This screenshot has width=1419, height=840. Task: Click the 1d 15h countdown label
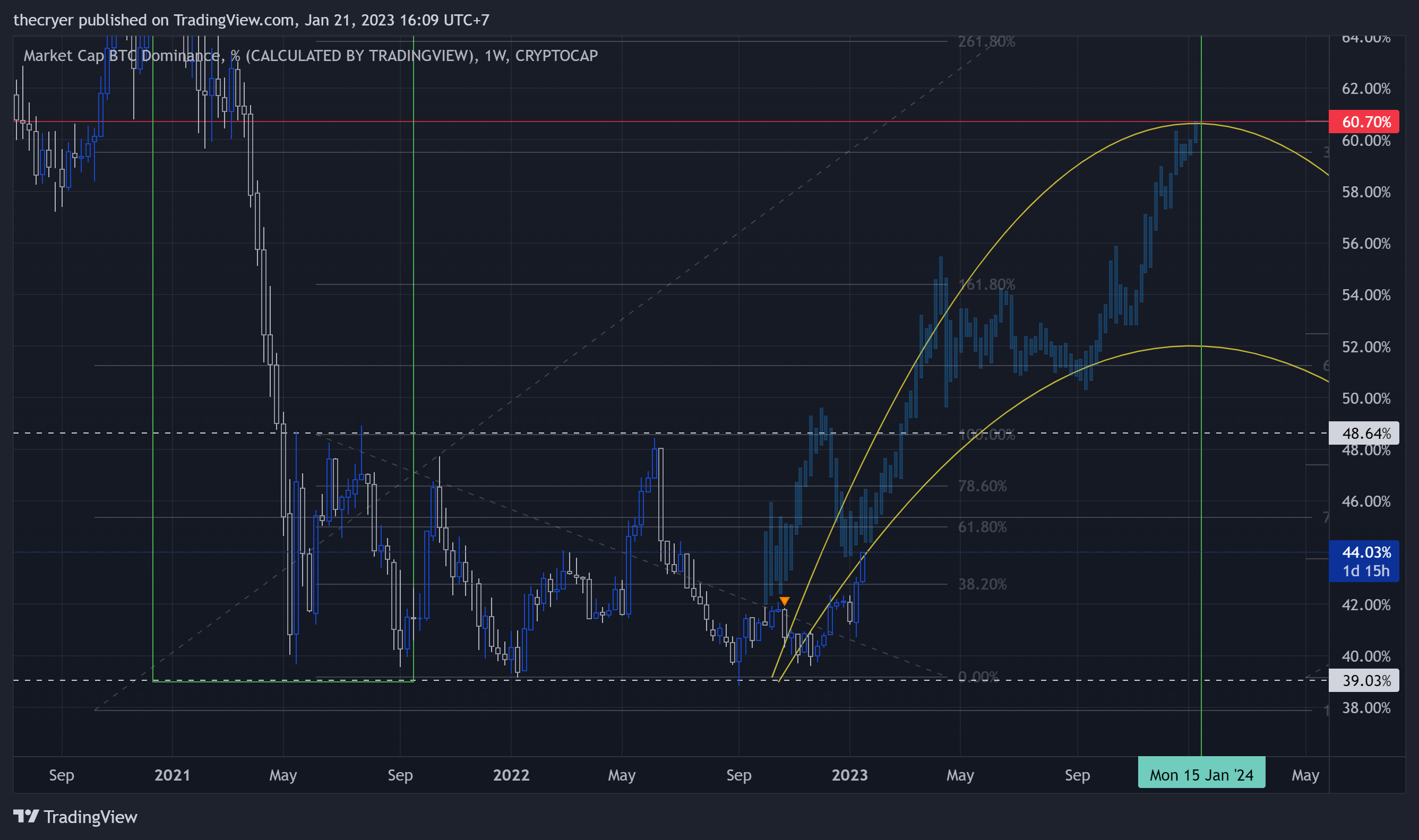(1366, 571)
